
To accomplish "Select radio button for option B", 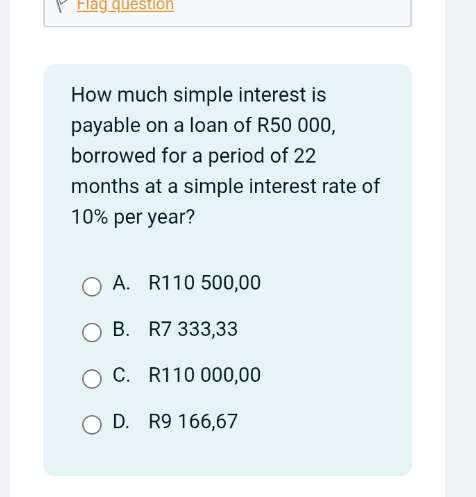I will 92,332.
